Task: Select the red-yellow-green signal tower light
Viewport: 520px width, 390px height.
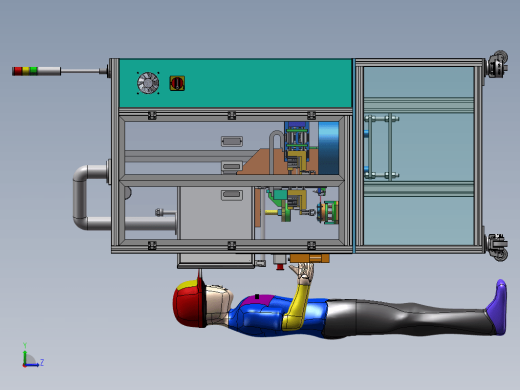Action: [36, 71]
